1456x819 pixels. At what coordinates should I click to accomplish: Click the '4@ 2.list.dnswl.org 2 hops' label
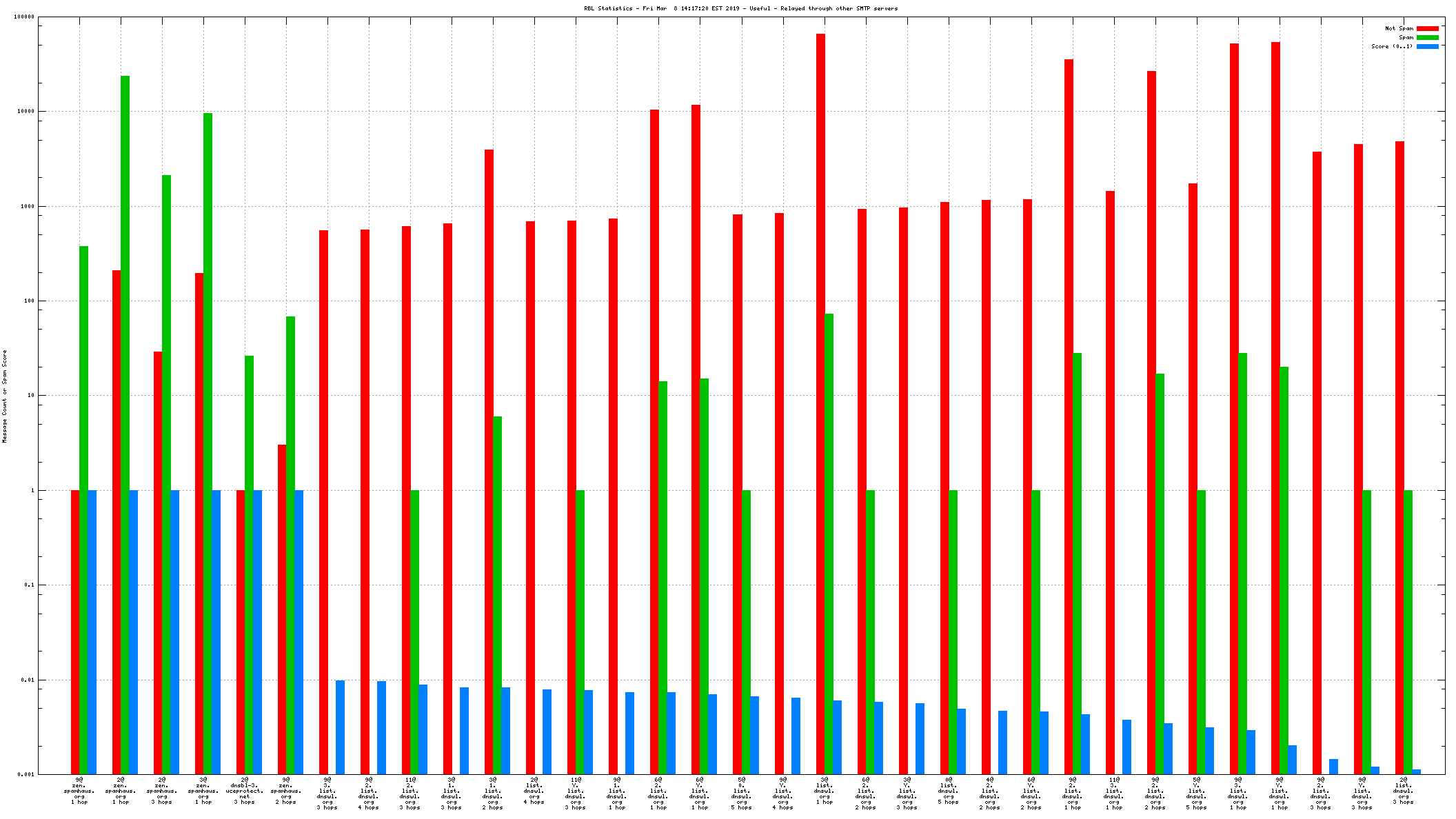pos(989,793)
